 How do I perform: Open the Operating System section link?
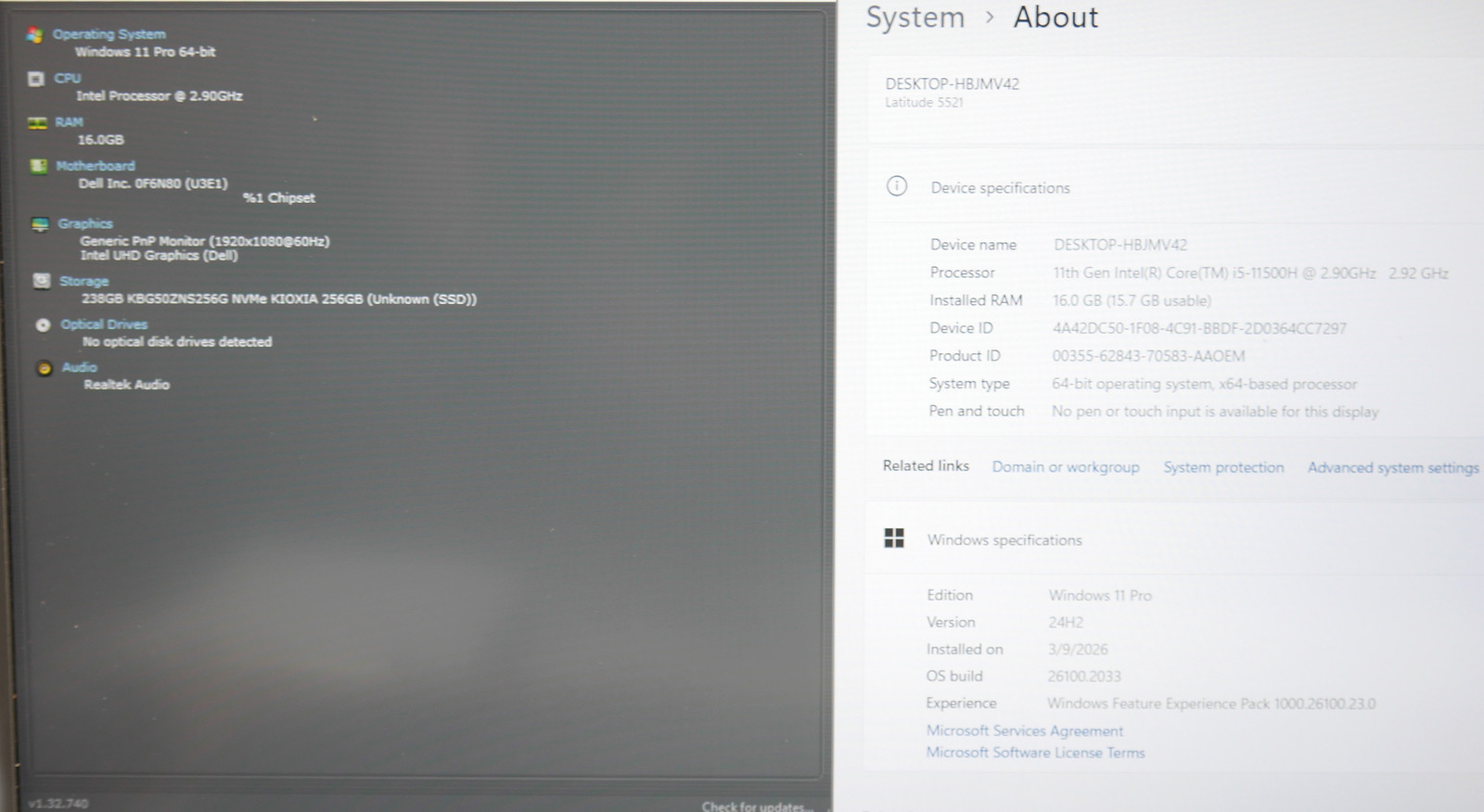109,34
